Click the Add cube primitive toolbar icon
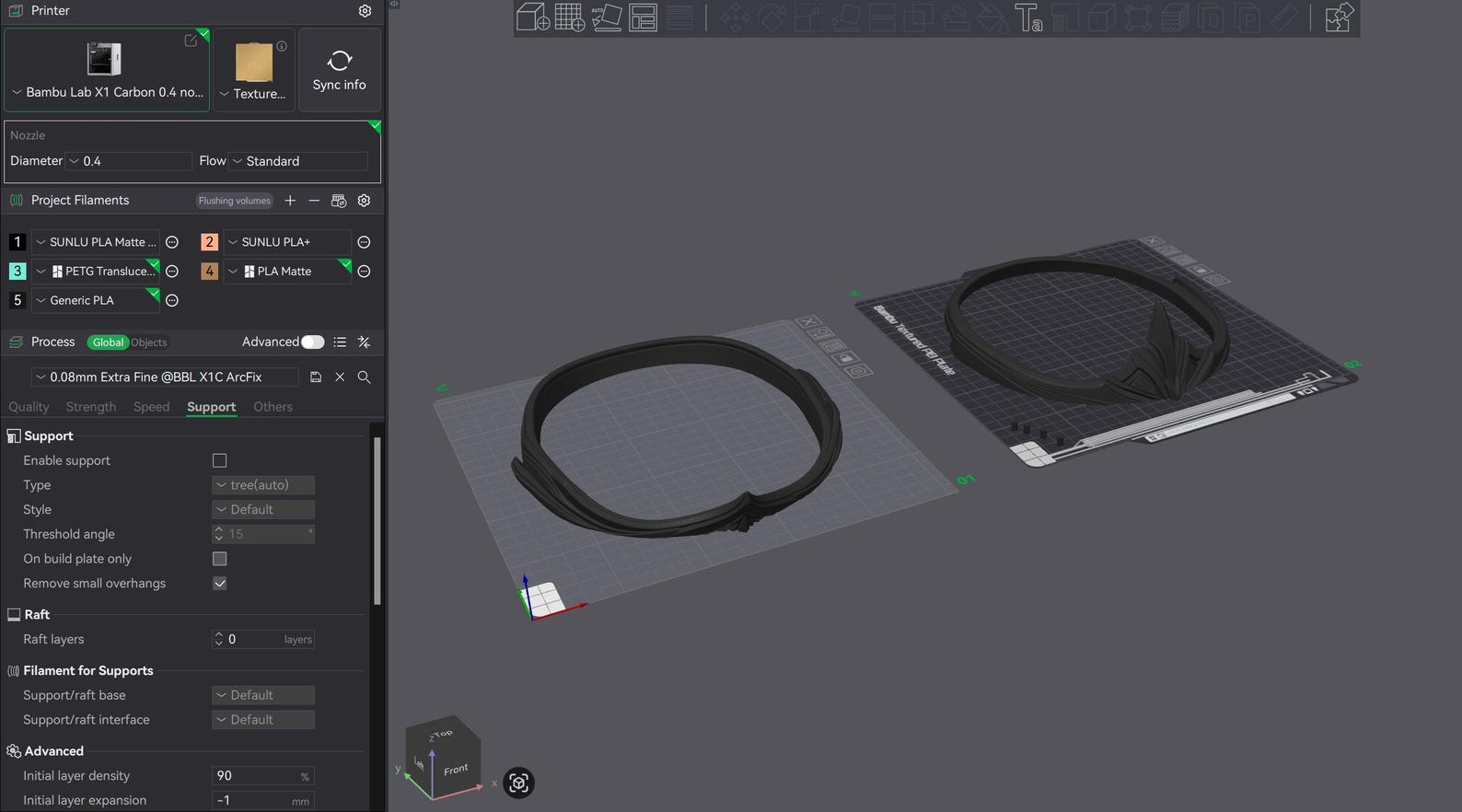 pos(533,17)
